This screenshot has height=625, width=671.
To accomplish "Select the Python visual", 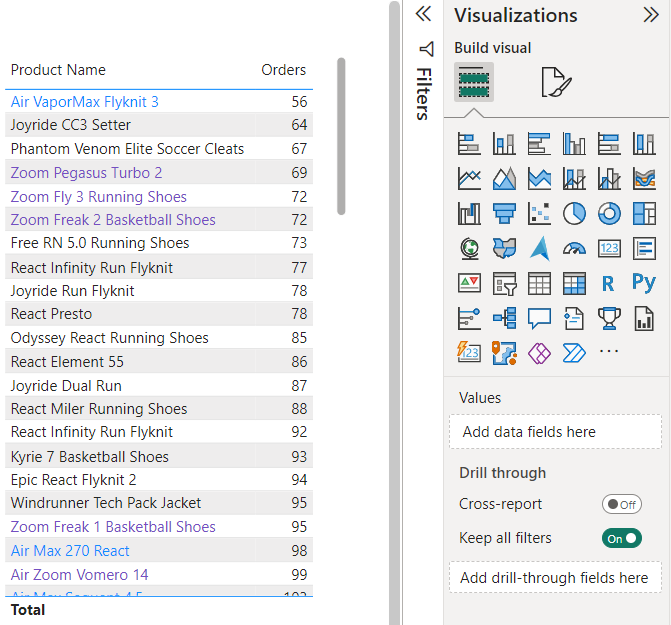I will (644, 283).
